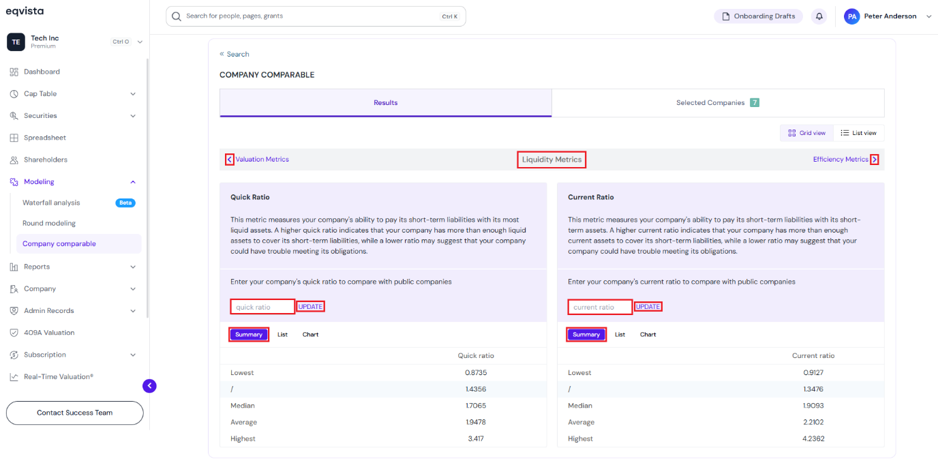Show Summary tab under Quick Ratio
The image size is (938, 461).
[249, 335]
